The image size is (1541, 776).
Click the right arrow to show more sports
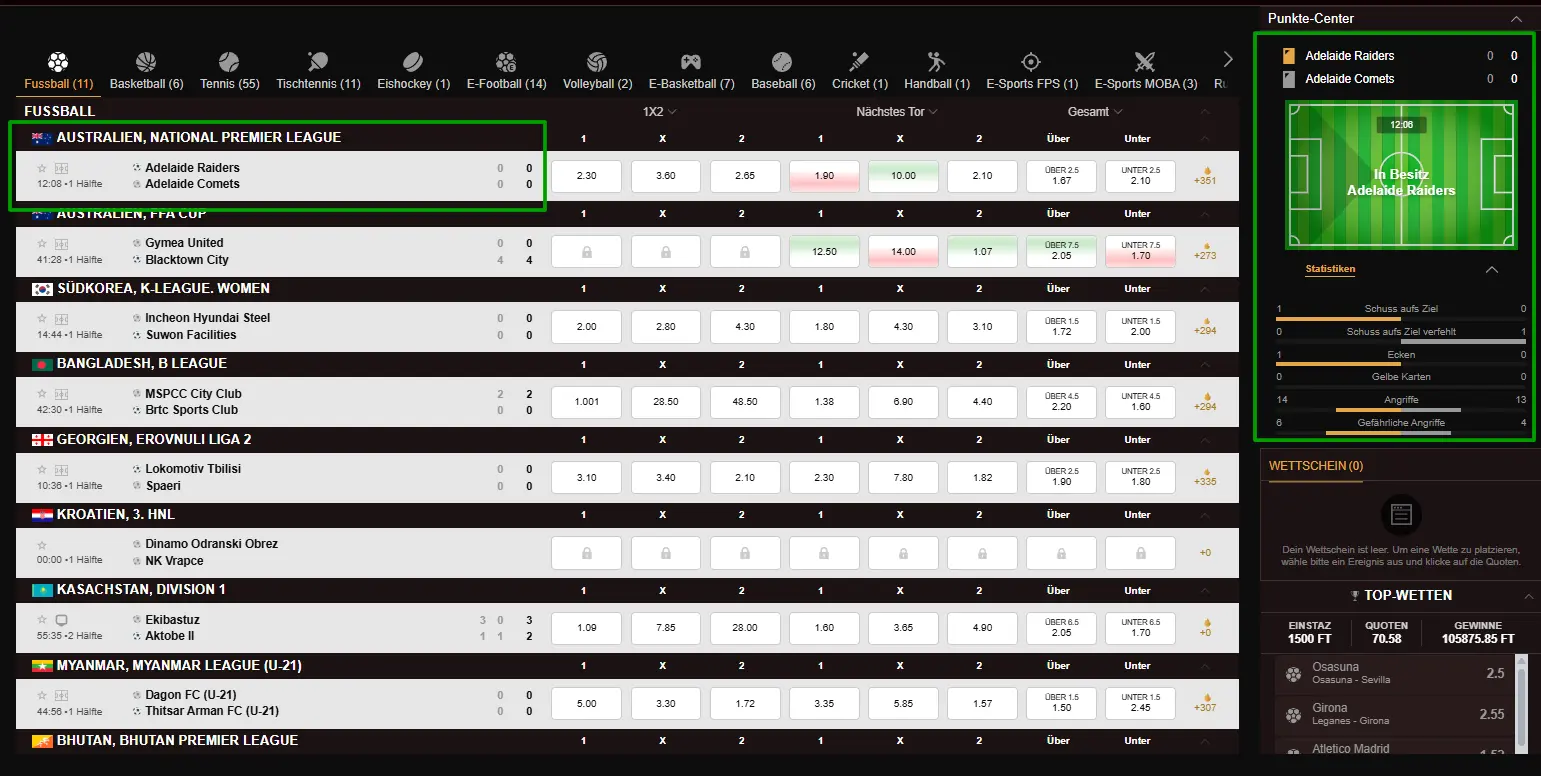1228,60
